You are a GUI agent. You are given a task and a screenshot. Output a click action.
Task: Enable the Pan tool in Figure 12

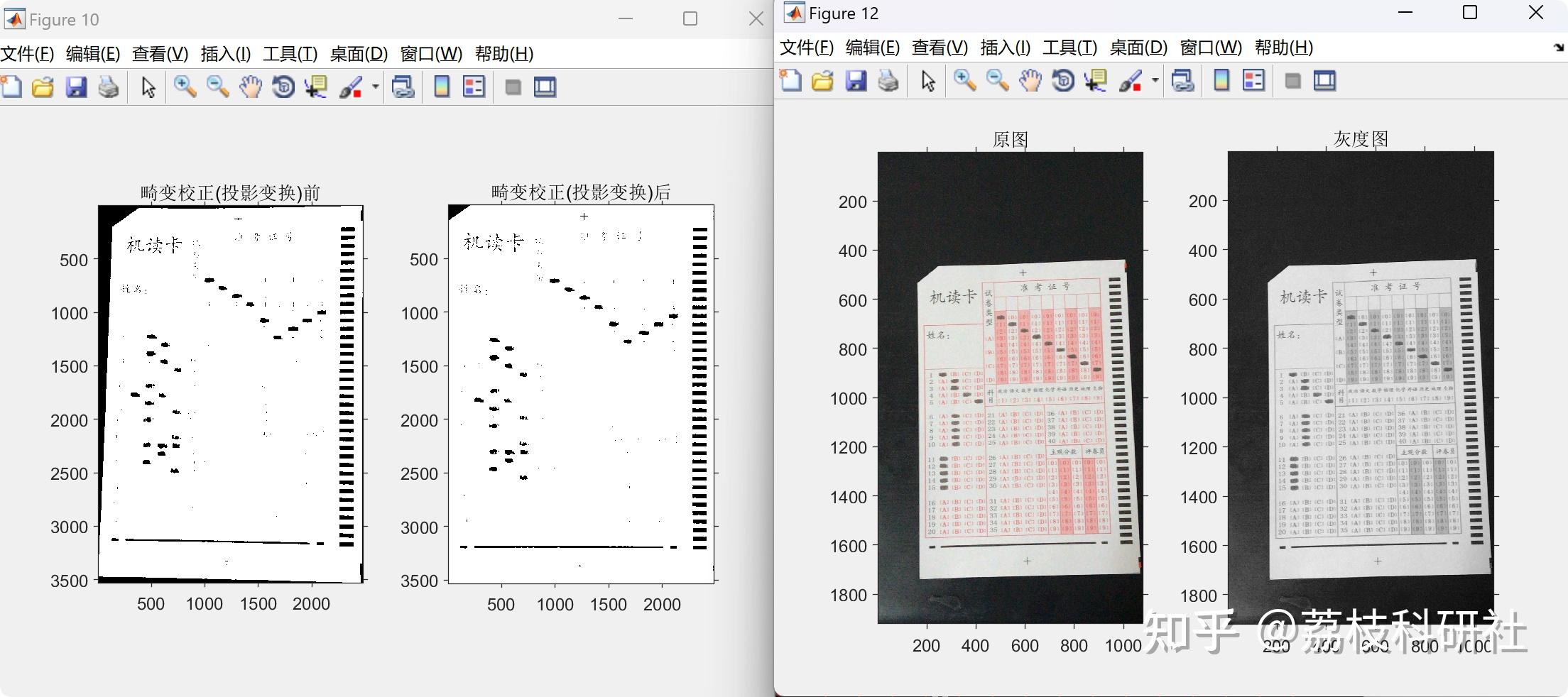(1030, 81)
